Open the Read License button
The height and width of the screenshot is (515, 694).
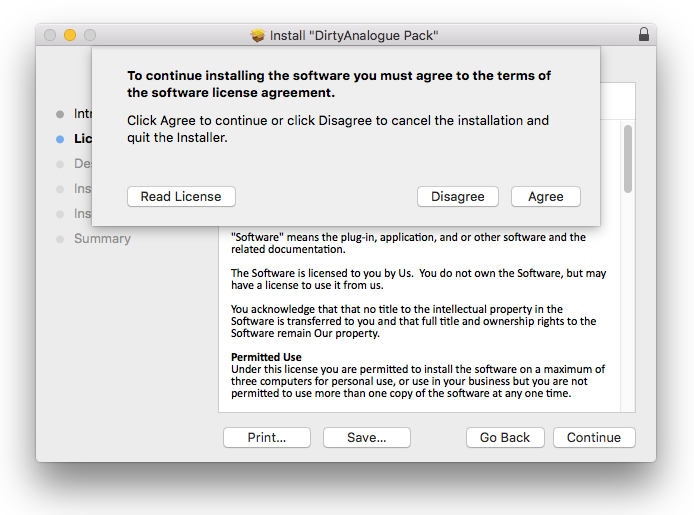[181, 196]
